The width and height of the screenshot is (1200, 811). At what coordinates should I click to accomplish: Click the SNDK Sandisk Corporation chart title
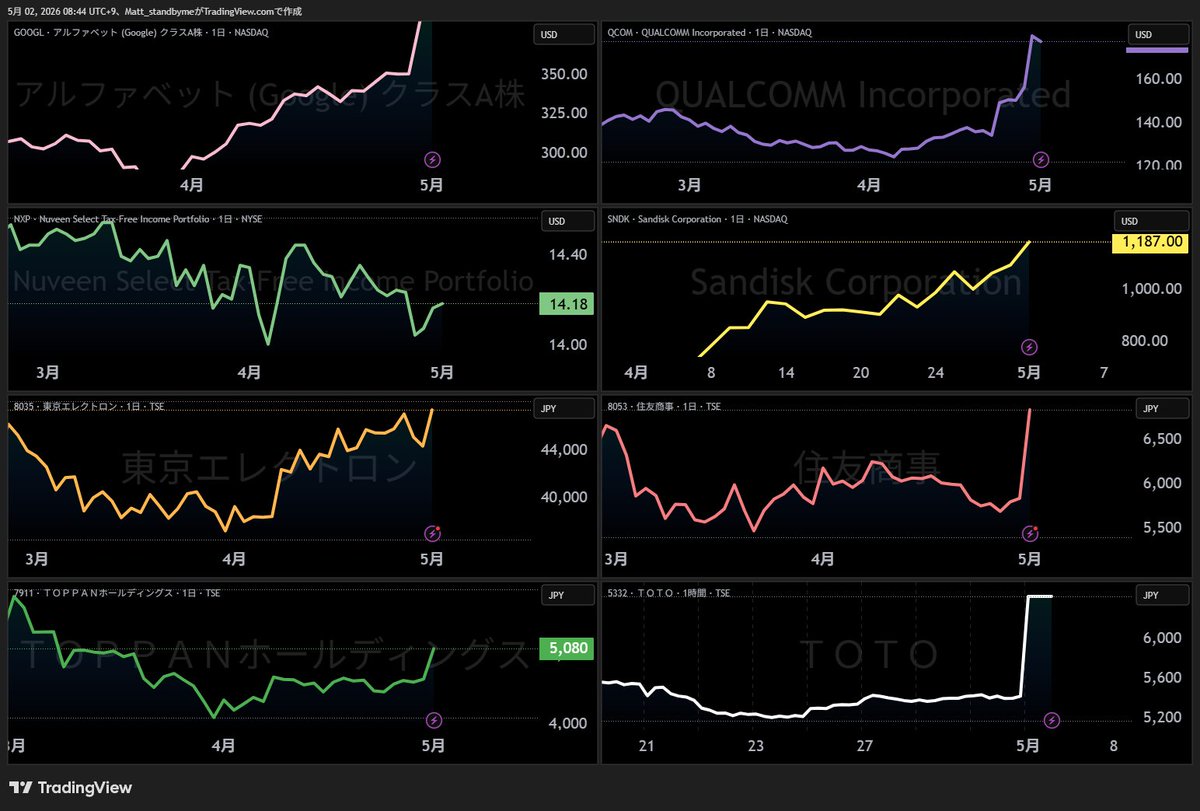coord(697,219)
